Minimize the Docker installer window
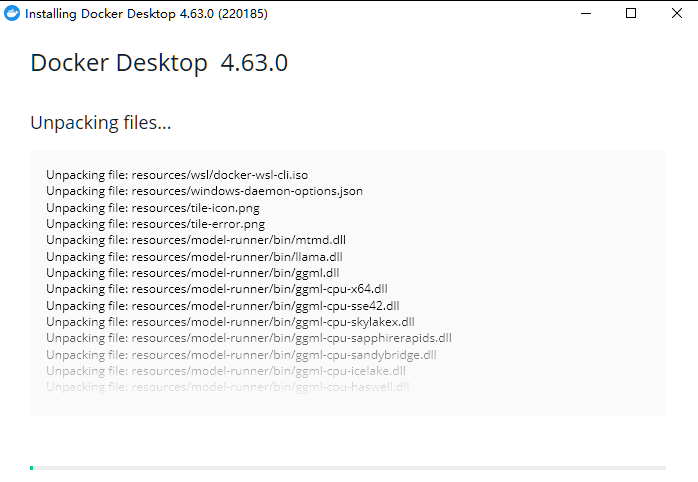The image size is (698, 482). (x=584, y=14)
